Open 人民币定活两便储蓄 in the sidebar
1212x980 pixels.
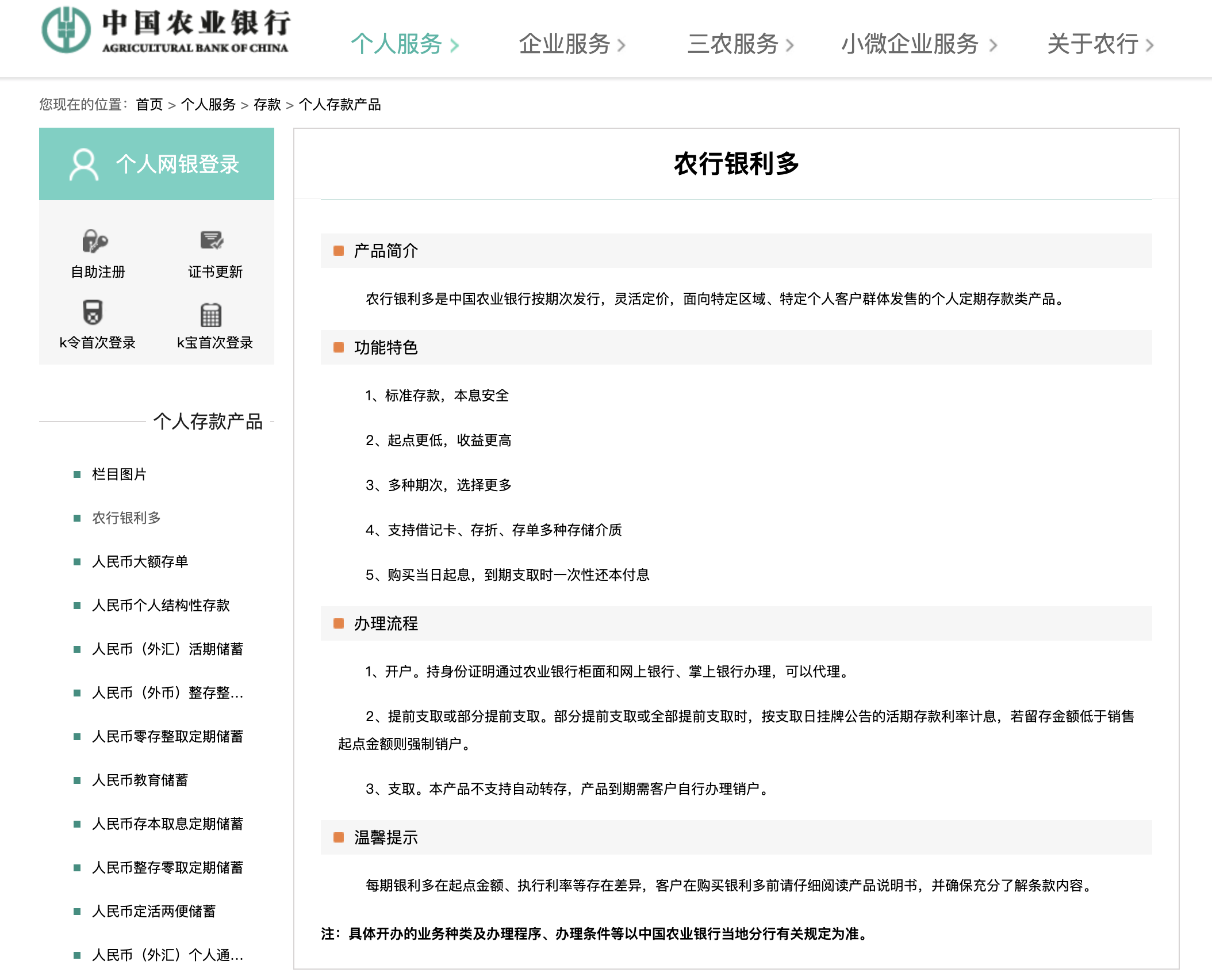pyautogui.click(x=154, y=912)
